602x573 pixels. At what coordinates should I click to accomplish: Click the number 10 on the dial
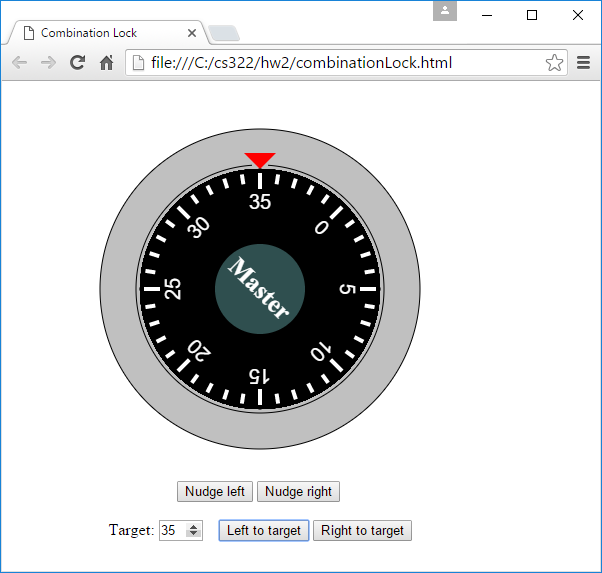(x=321, y=351)
